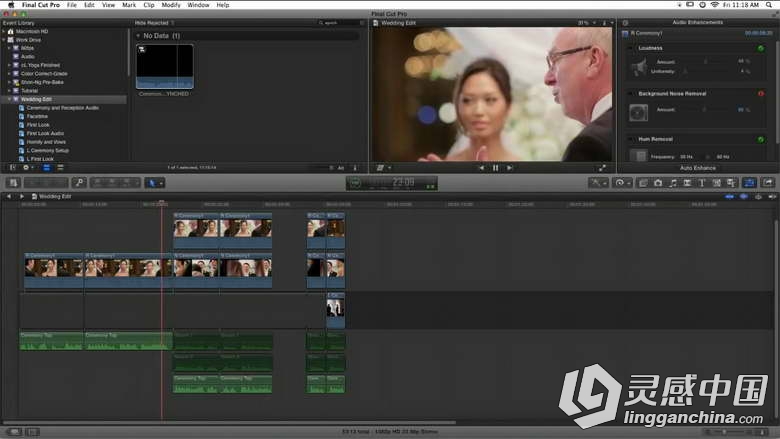Image resolution: width=780 pixels, height=439 pixels.
Task: Adjust the Loudness Amount slider
Action: [706, 62]
